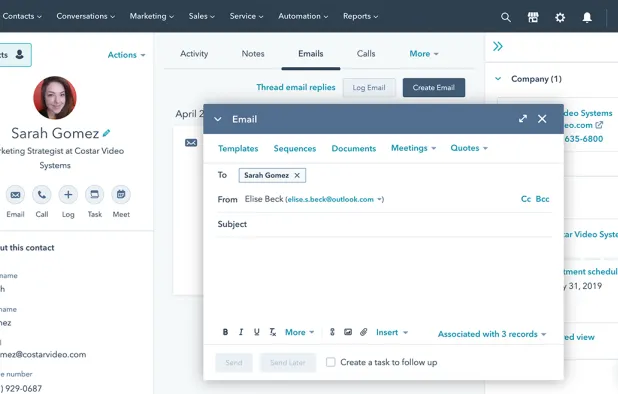Open the Insert dropdown in composer

click(392, 332)
